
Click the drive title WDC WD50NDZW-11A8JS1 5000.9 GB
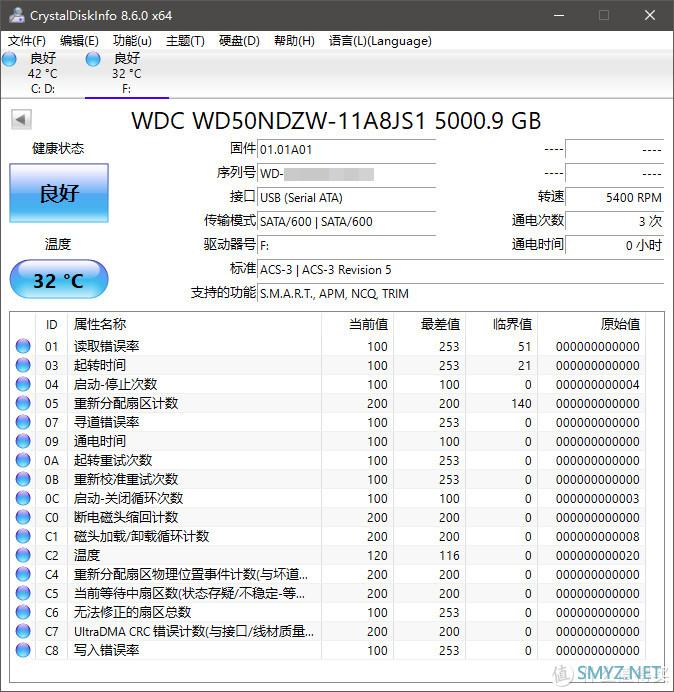pyautogui.click(x=336, y=120)
